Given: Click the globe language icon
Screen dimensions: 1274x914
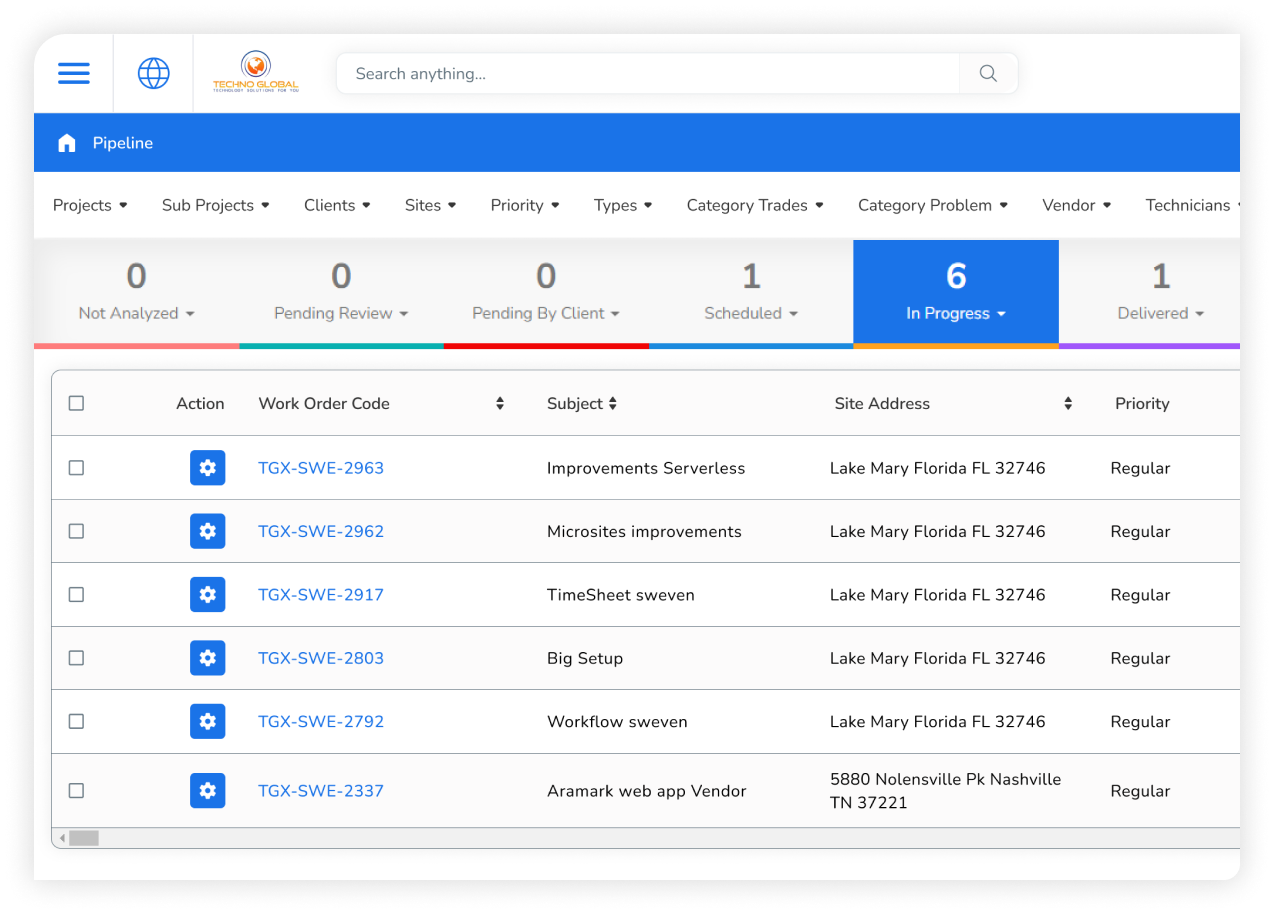Looking at the screenshot, I should coord(153,73).
